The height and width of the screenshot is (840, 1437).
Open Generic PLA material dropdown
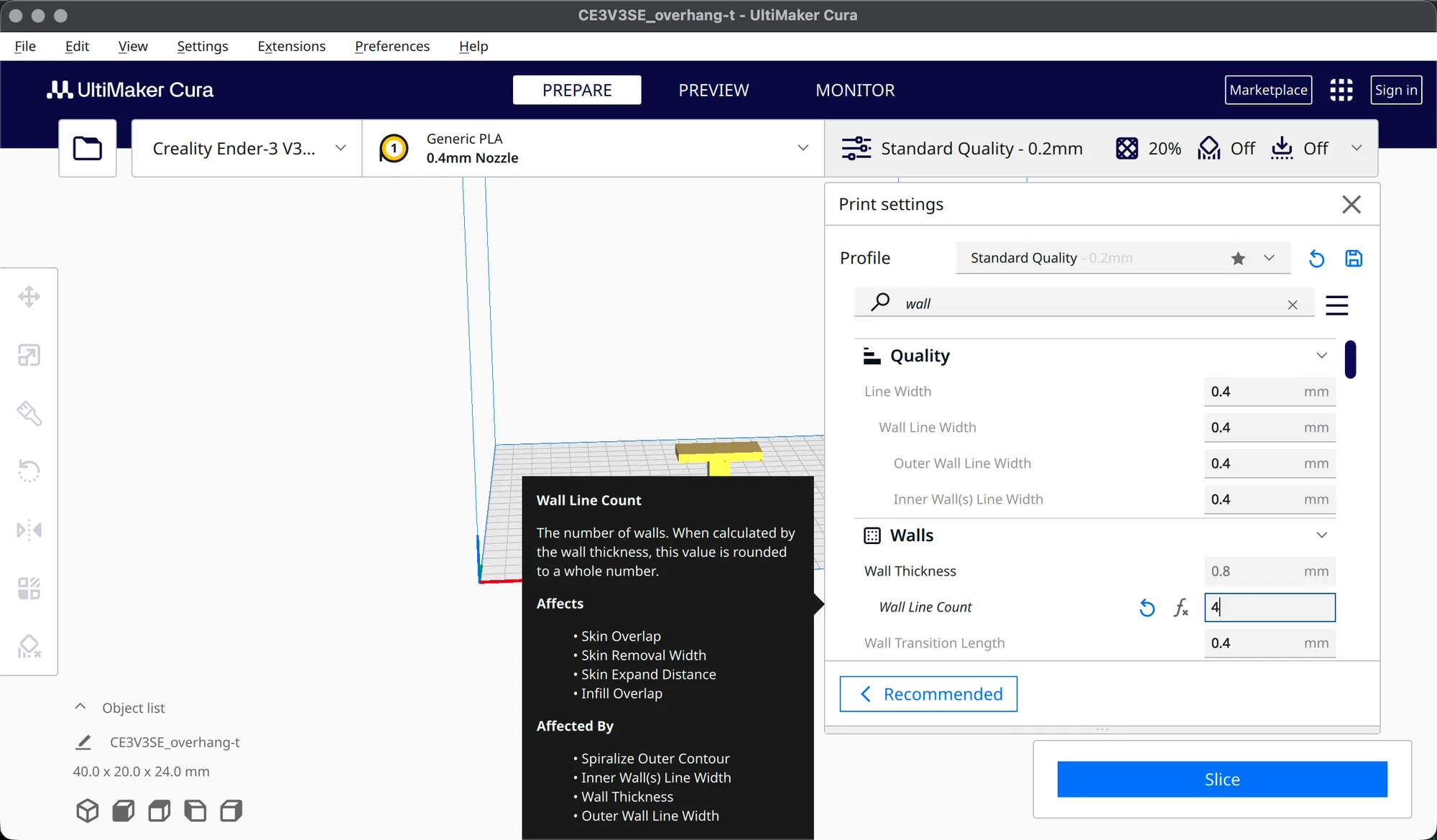point(593,148)
